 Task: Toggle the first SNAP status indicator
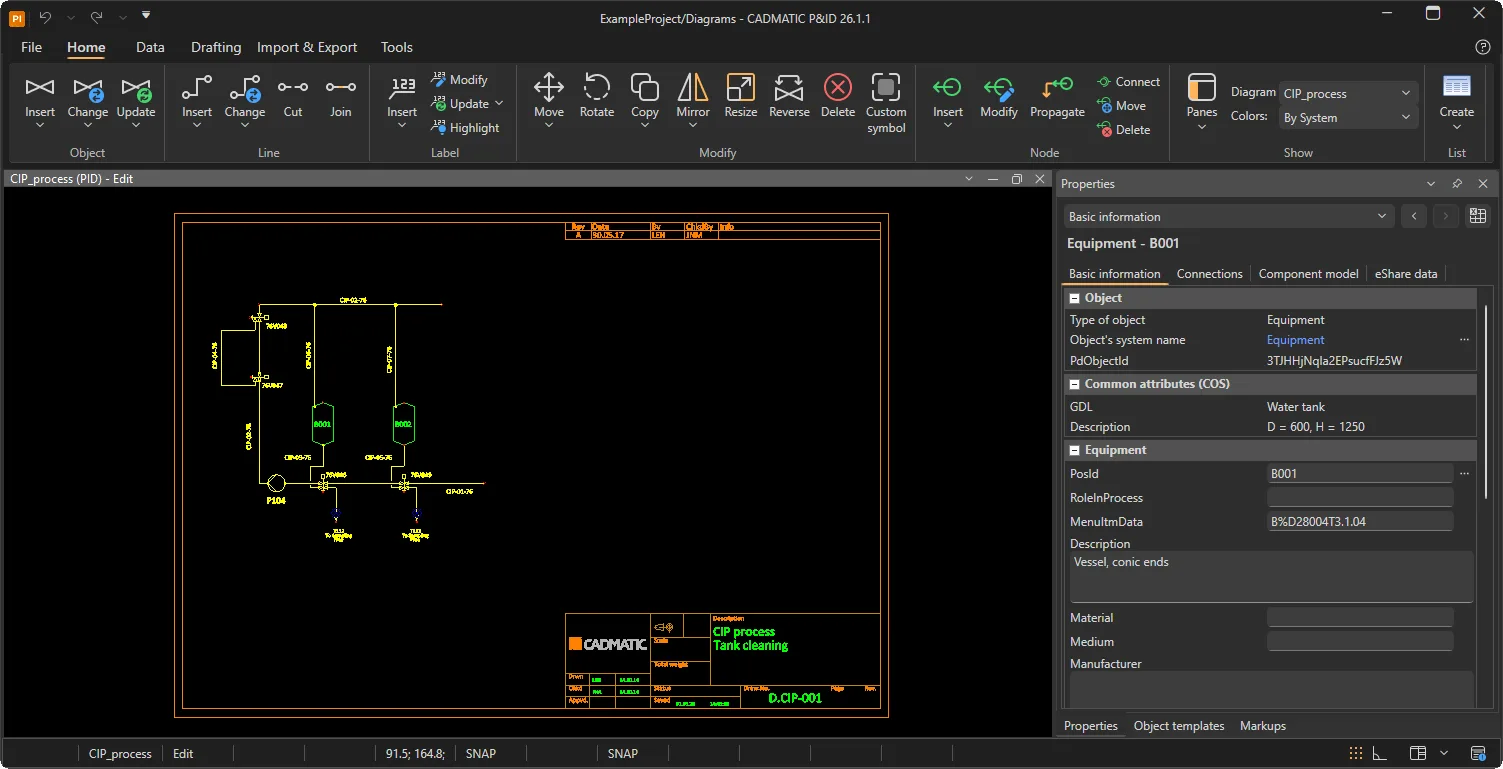coord(481,753)
